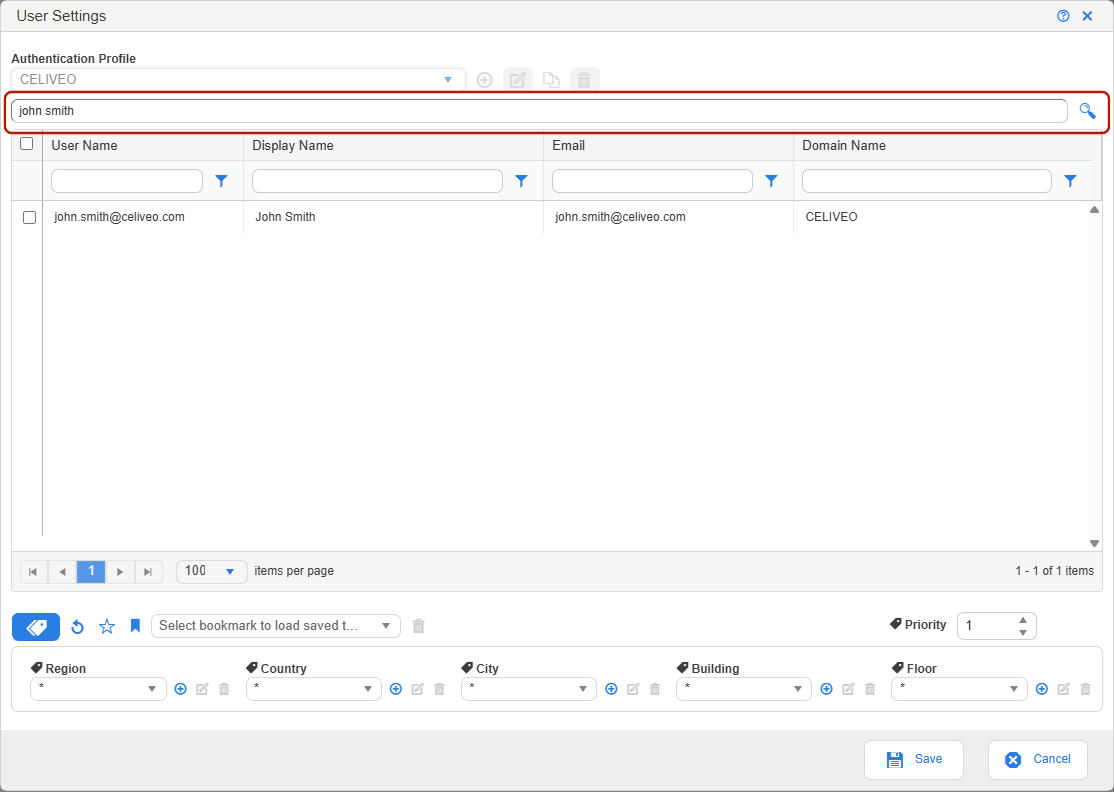The height and width of the screenshot is (792, 1114).
Task: Decrease the Priority value
Action: 1022,632
